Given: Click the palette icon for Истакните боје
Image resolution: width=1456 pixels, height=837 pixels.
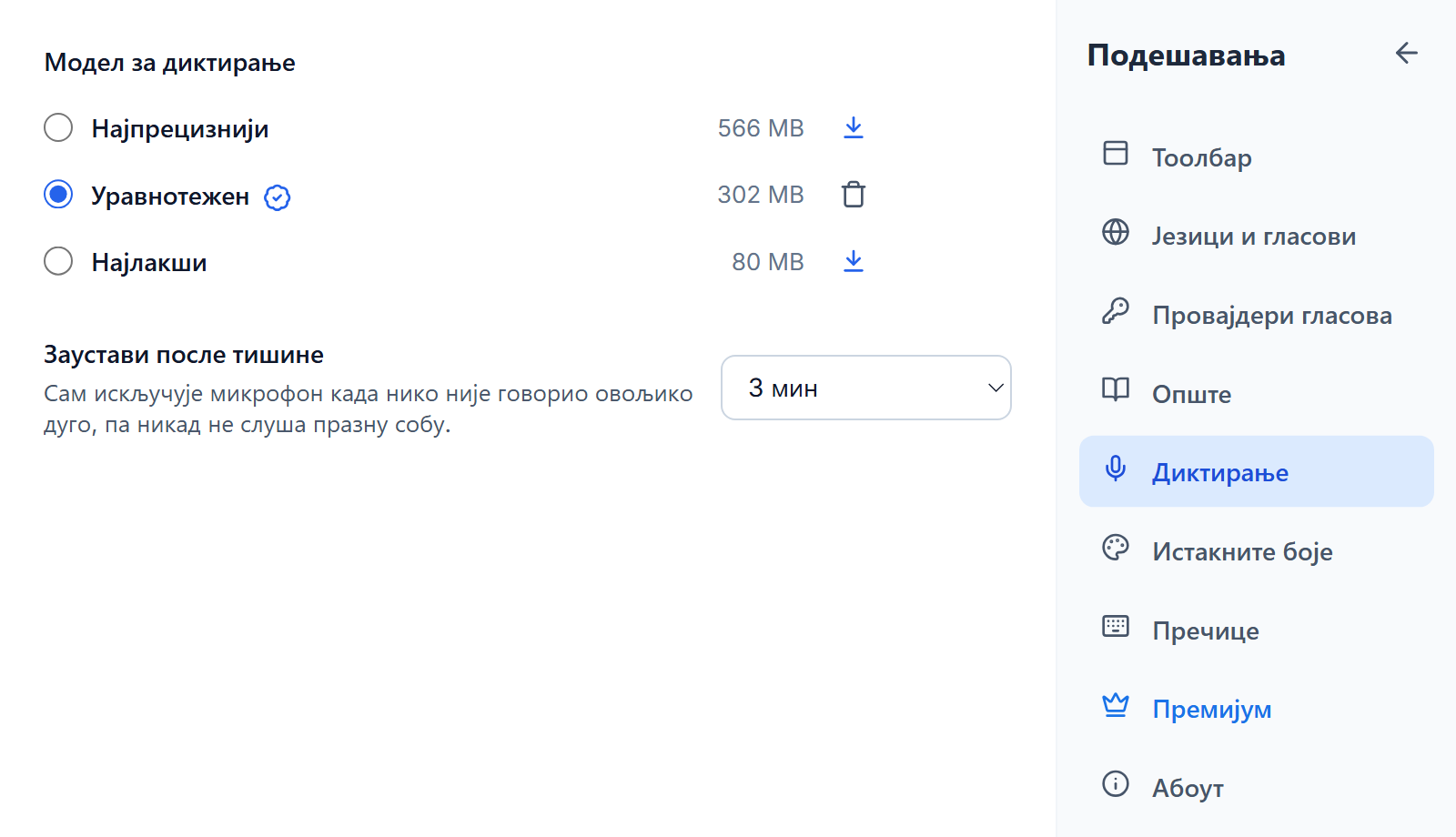Looking at the screenshot, I should point(1115,547).
